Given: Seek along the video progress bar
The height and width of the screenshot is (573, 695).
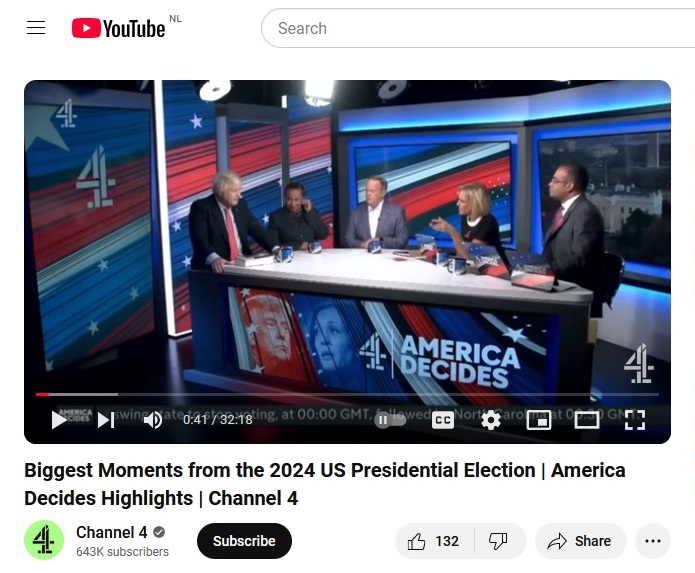Looking at the screenshot, I should 347,394.
